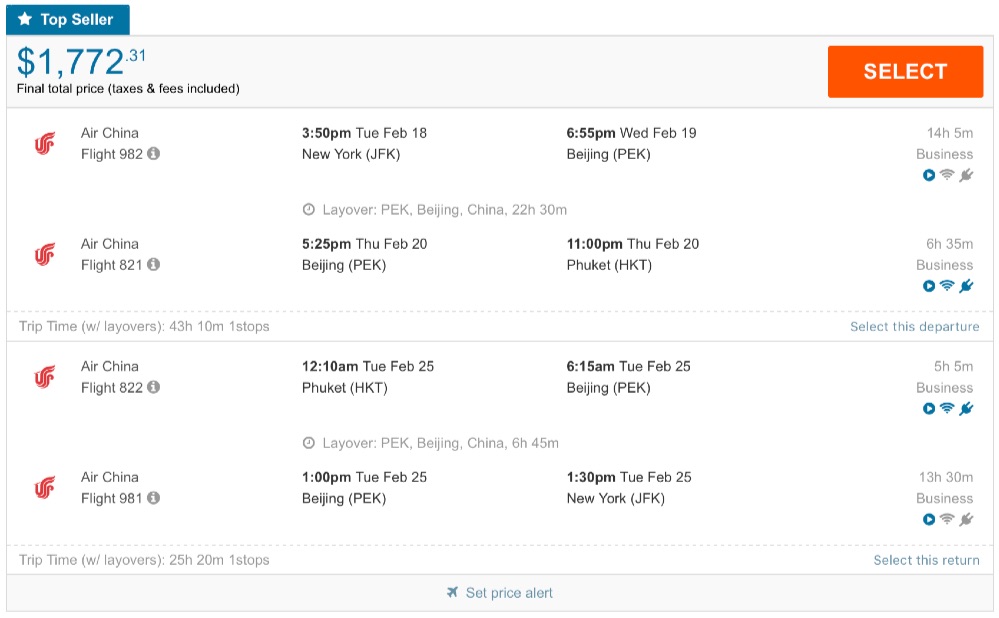Click the clock icon on the 22h 30m layover

click(309, 210)
